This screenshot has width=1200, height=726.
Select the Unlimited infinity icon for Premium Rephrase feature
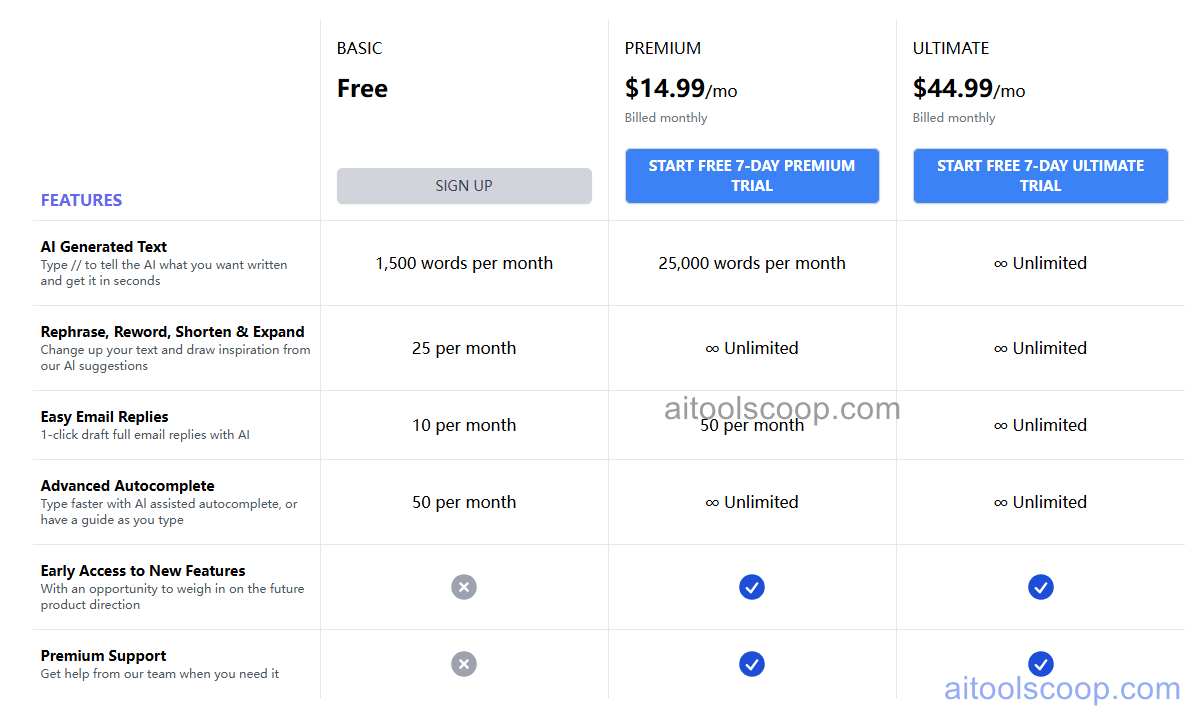point(713,347)
